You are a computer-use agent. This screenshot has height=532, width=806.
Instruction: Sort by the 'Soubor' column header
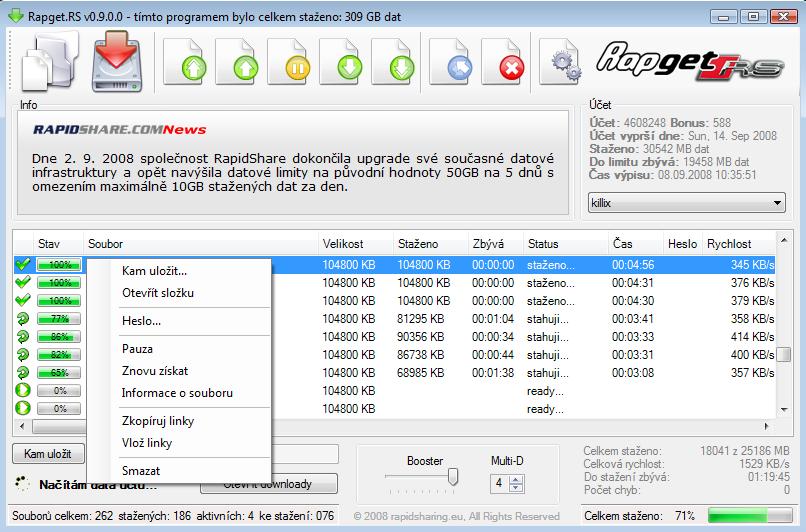(x=201, y=244)
